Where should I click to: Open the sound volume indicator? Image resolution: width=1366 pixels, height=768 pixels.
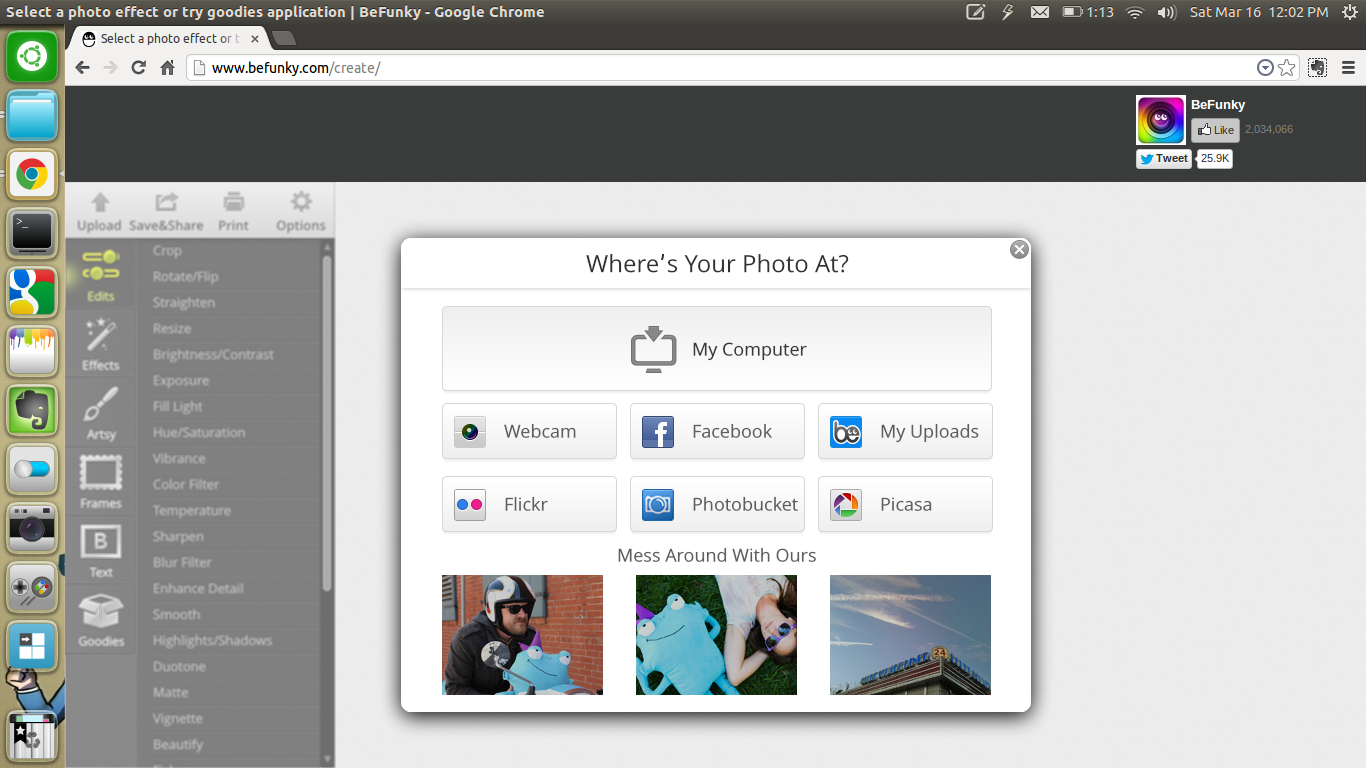pyautogui.click(x=1167, y=12)
